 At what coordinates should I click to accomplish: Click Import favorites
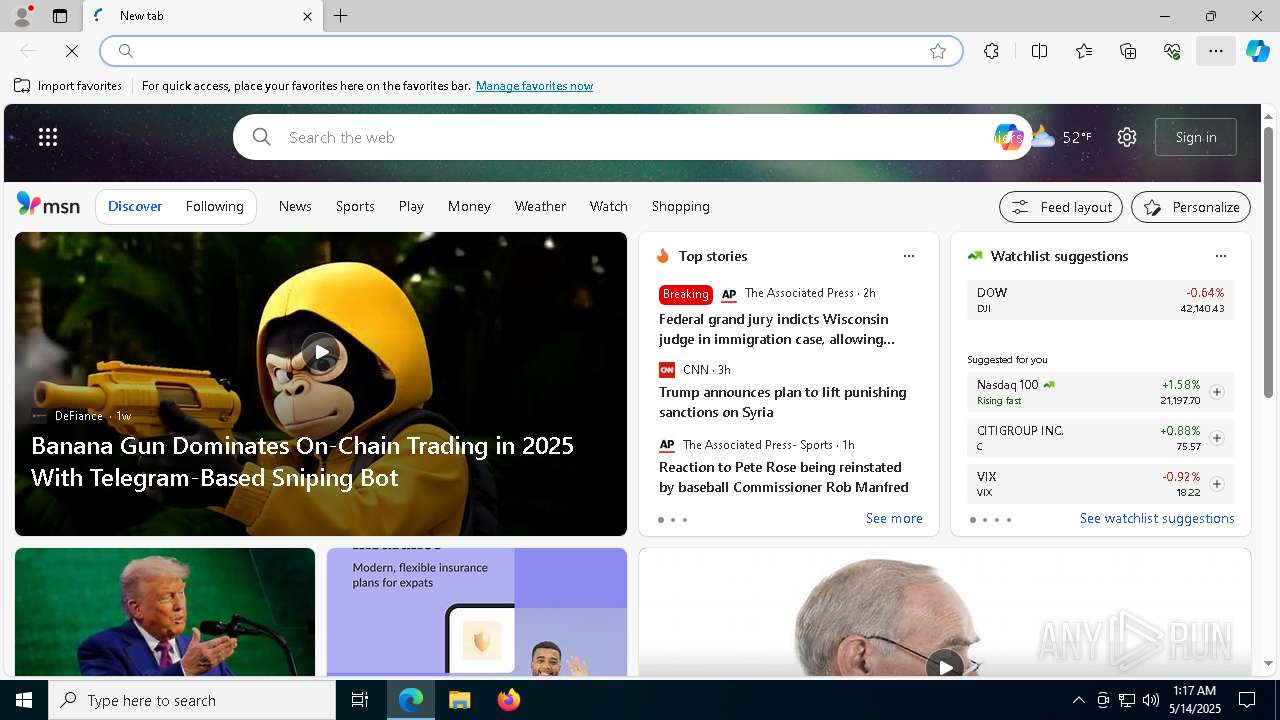68,86
